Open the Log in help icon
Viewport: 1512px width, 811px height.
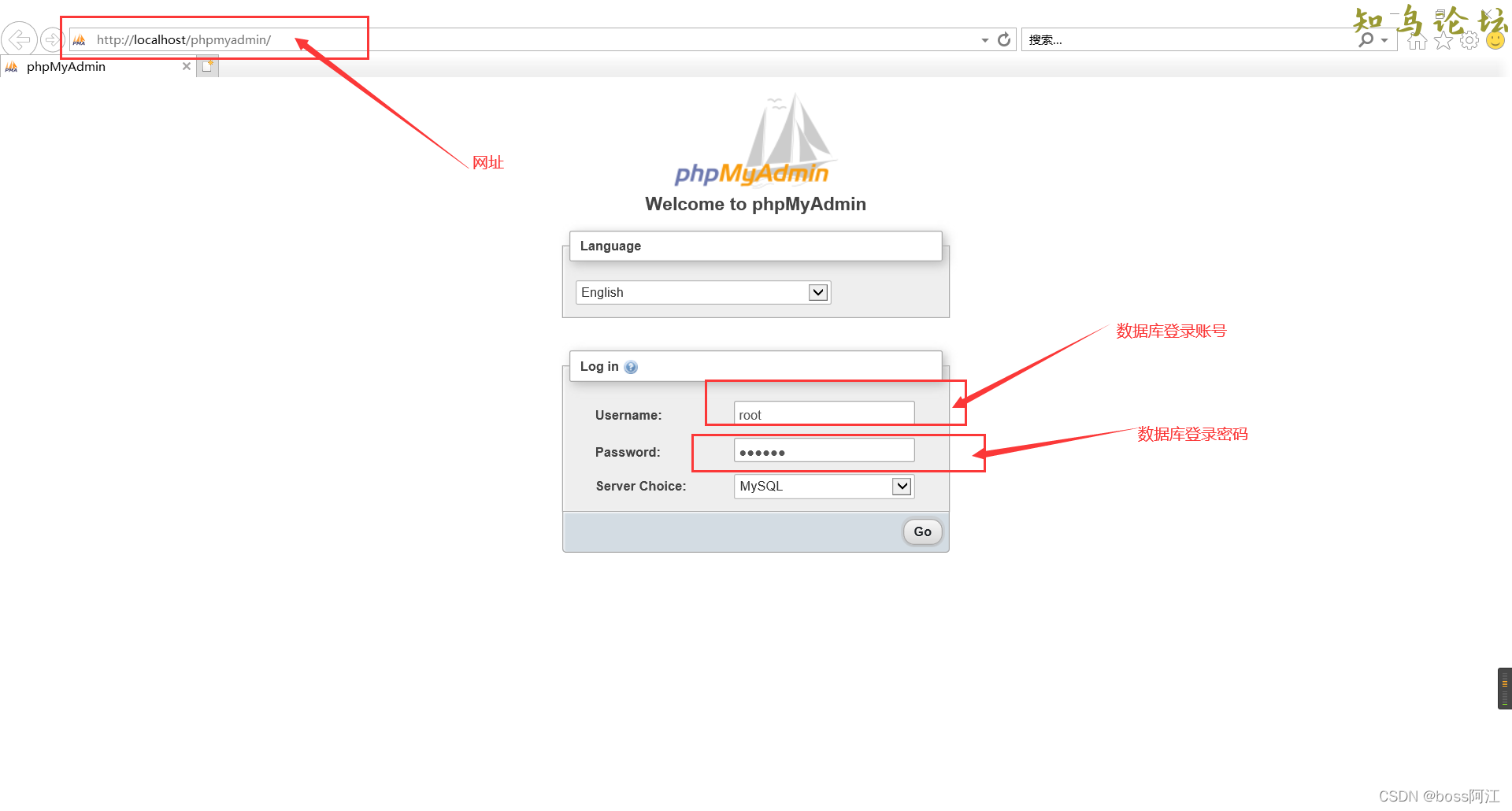(631, 367)
